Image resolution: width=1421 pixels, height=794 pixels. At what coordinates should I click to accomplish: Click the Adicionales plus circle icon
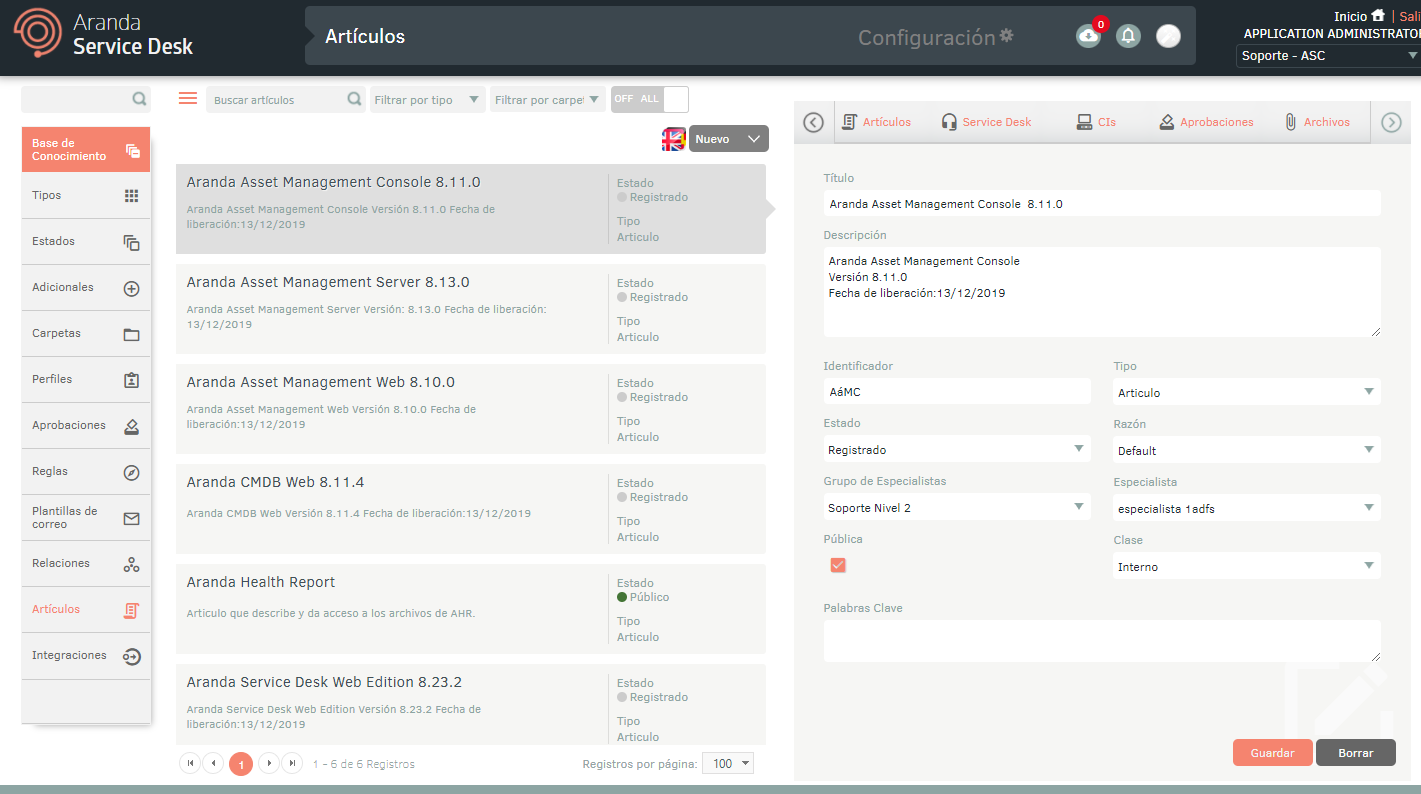tap(131, 288)
